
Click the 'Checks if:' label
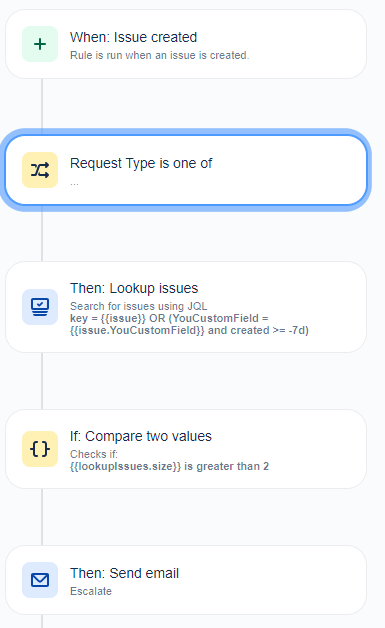(x=94, y=454)
